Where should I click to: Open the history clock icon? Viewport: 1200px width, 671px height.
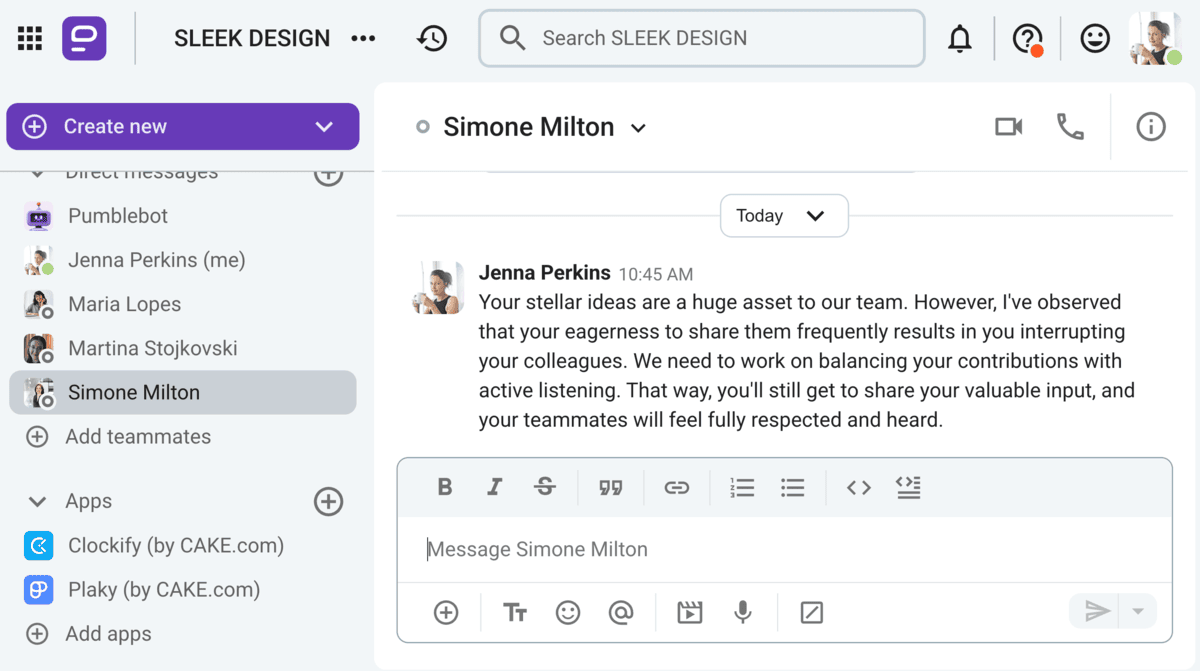coord(432,39)
